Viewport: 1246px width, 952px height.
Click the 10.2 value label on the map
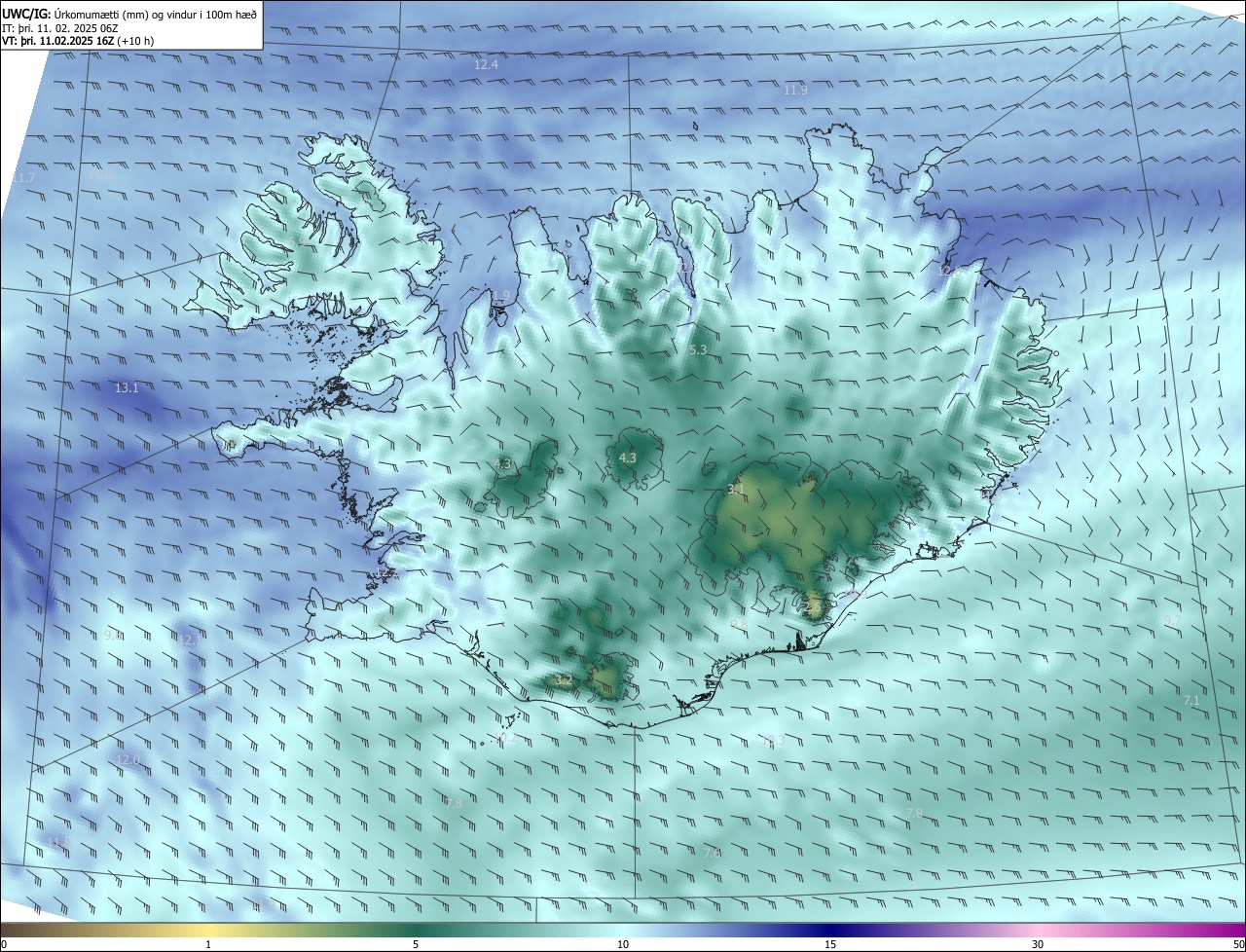click(505, 739)
